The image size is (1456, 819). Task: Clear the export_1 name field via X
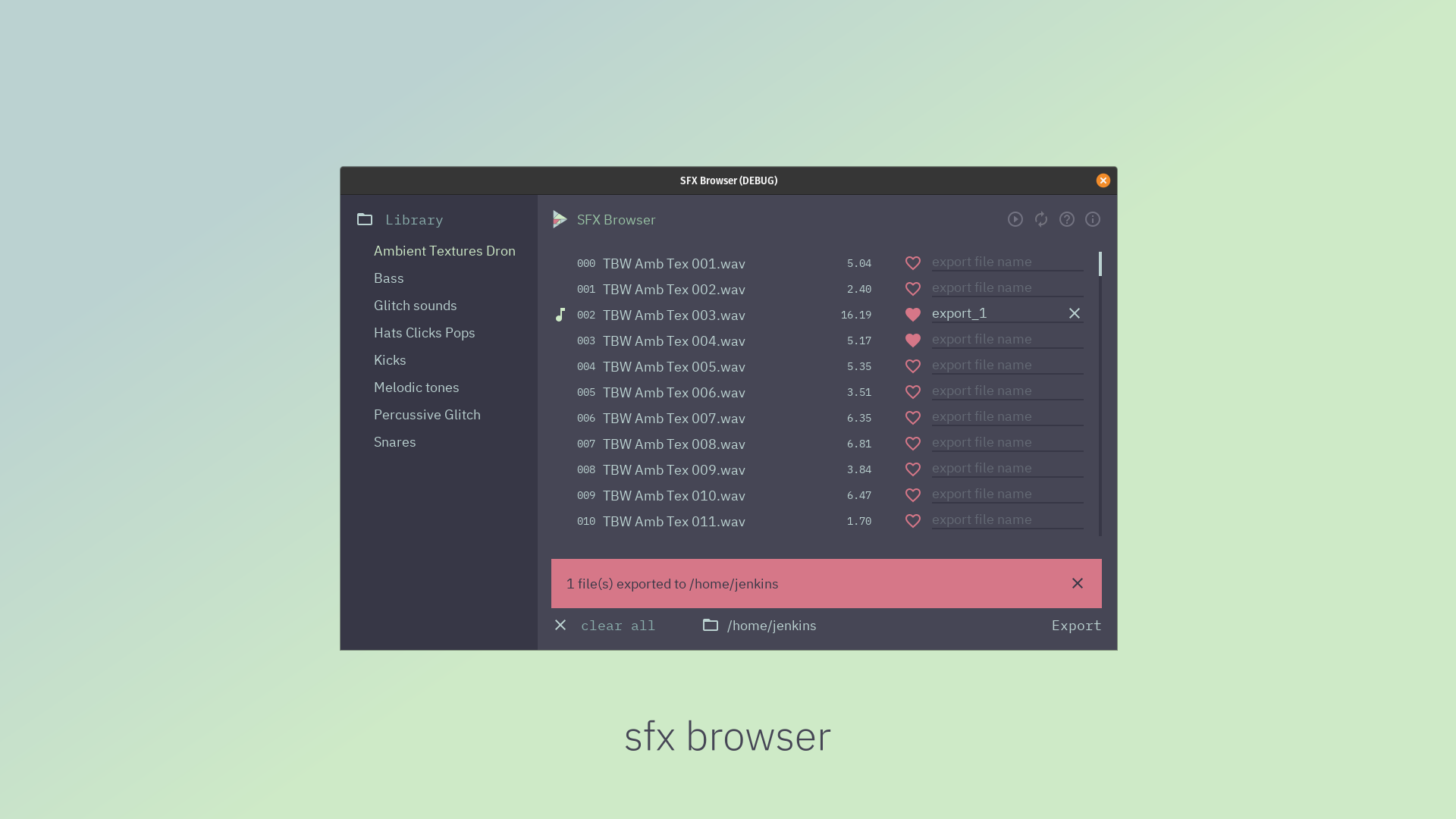(1074, 313)
